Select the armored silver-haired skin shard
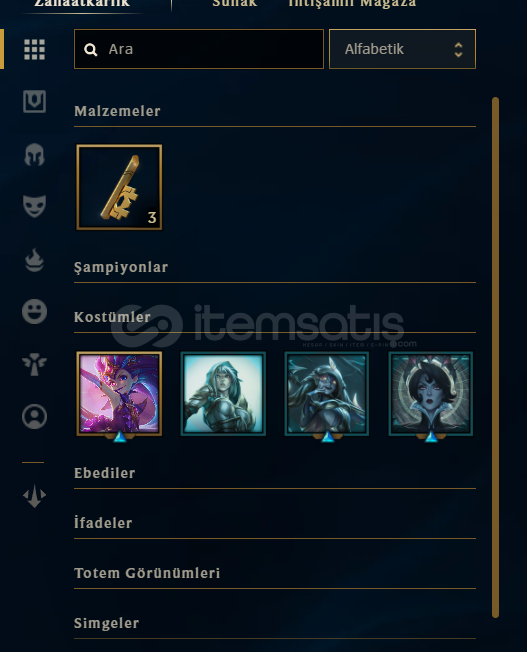This screenshot has width=527, height=652. [x=223, y=394]
